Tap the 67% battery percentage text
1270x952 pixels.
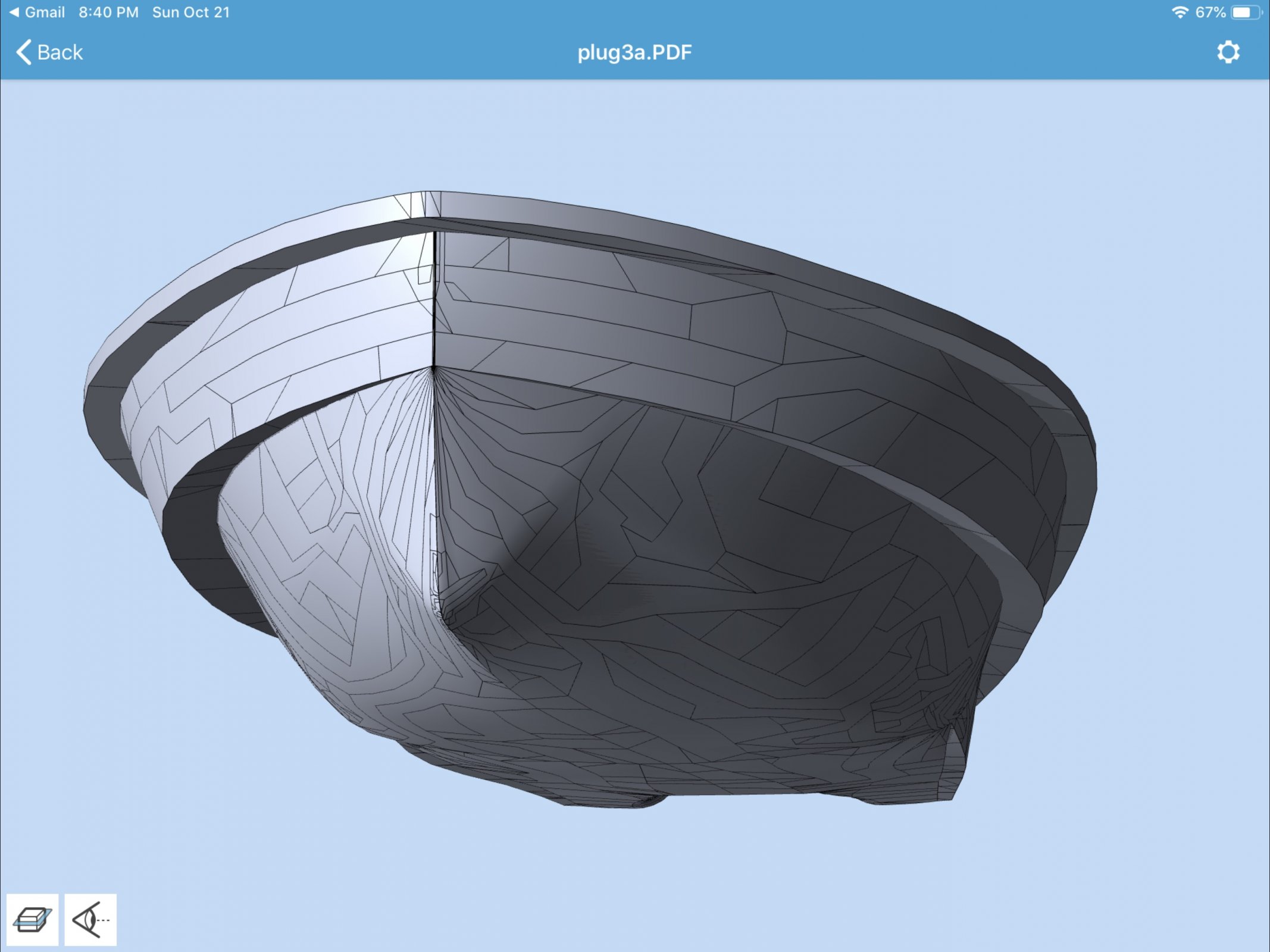pos(1210,12)
